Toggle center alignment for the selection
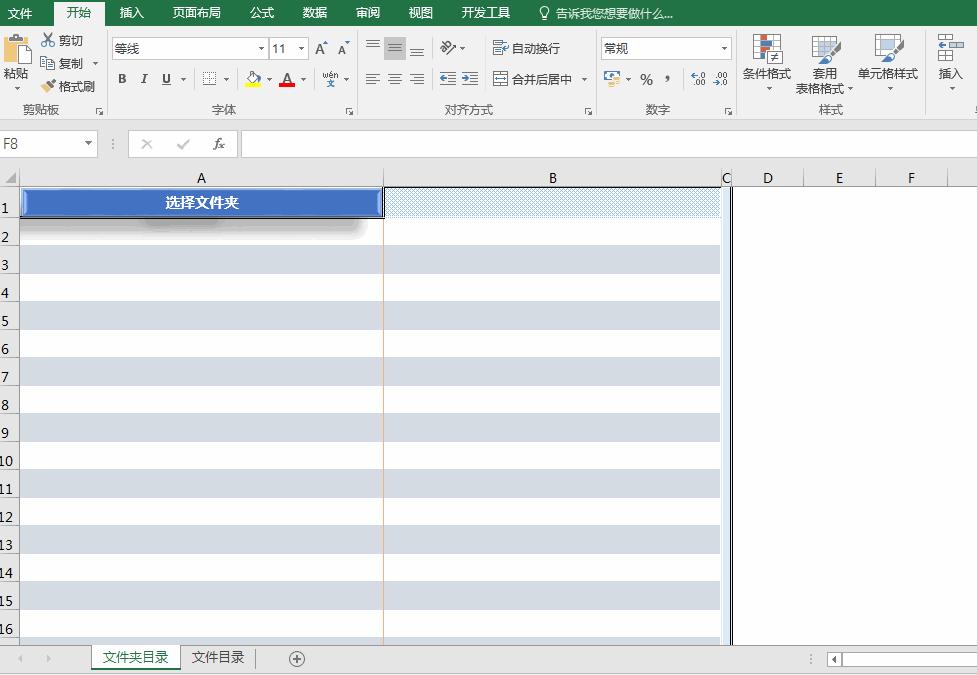 pos(393,78)
